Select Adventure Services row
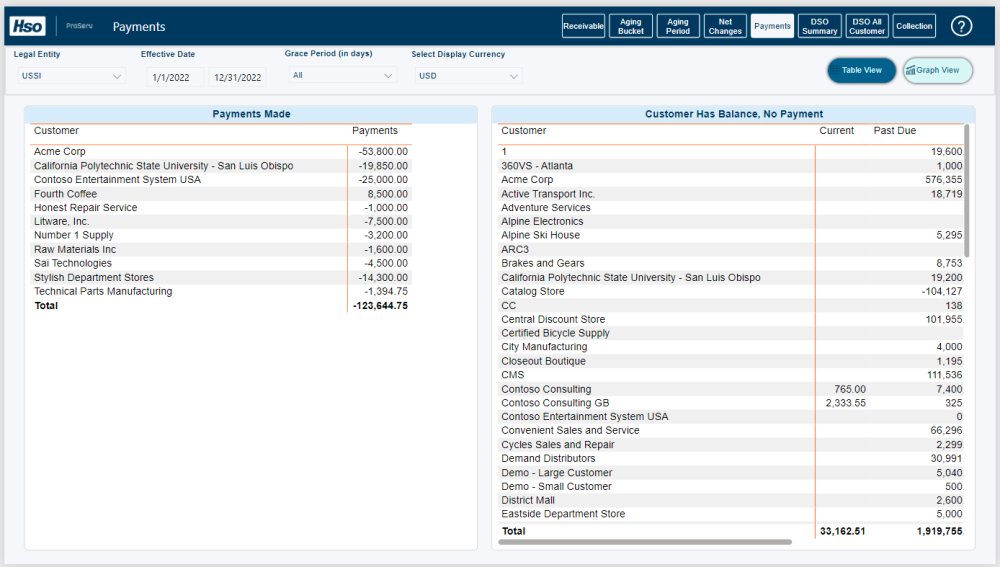Viewport: 1000px width, 567px height. click(730, 208)
